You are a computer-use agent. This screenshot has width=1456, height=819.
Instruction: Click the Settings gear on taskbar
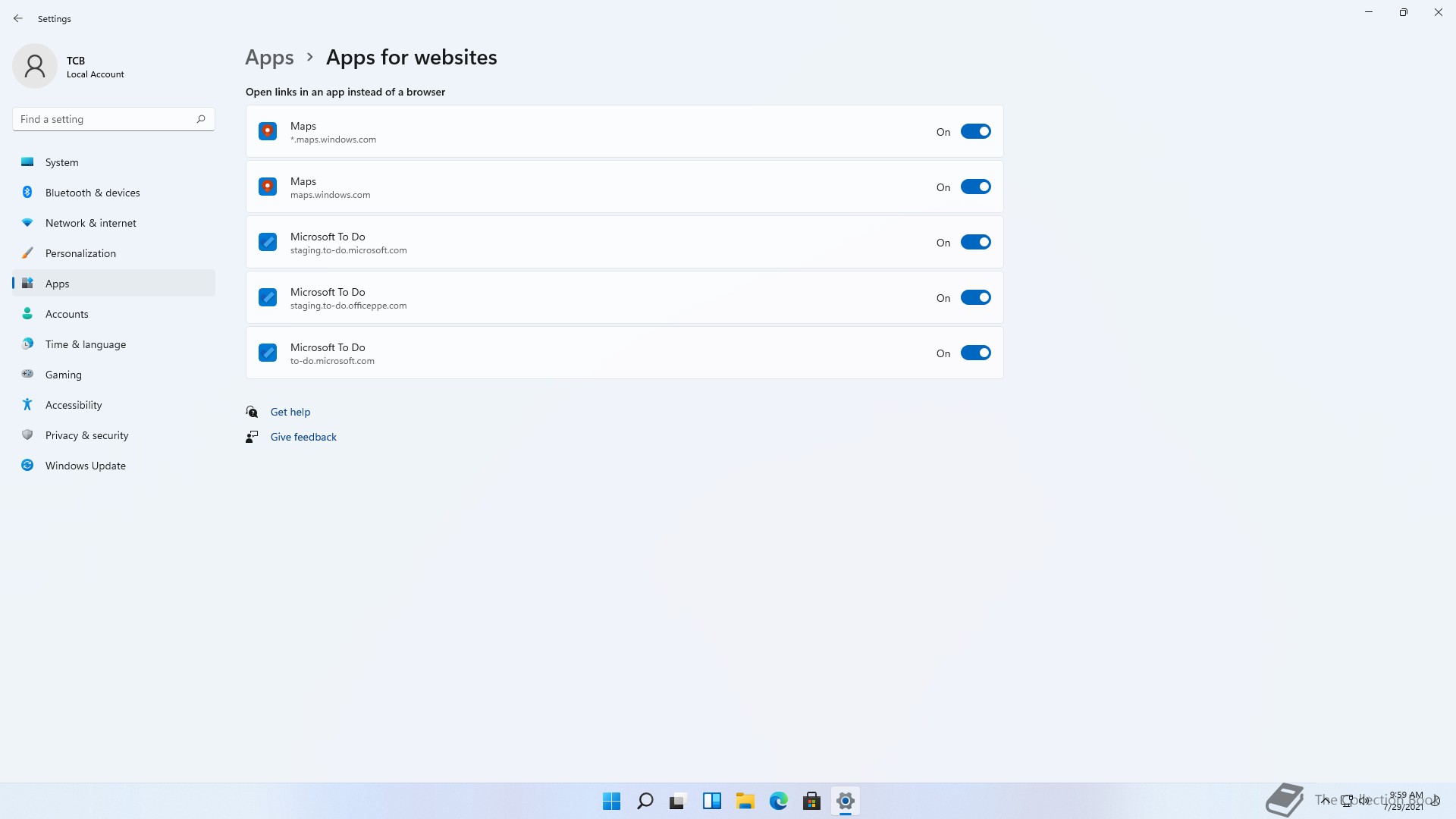pyautogui.click(x=845, y=801)
